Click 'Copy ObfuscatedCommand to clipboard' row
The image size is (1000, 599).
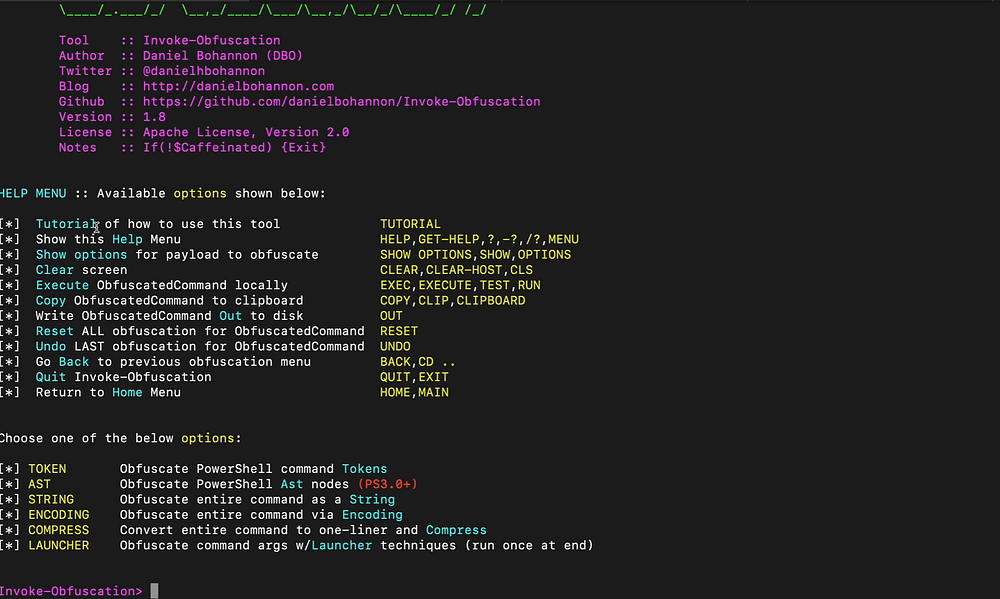tap(170, 300)
